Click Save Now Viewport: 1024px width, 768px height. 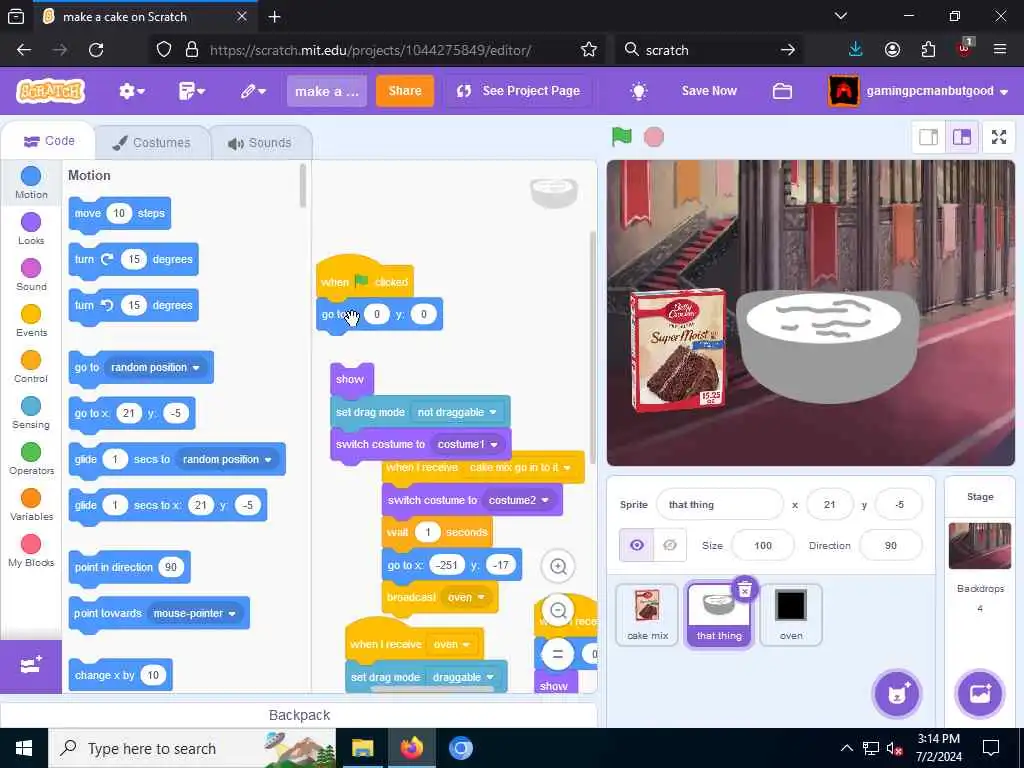[x=709, y=91]
